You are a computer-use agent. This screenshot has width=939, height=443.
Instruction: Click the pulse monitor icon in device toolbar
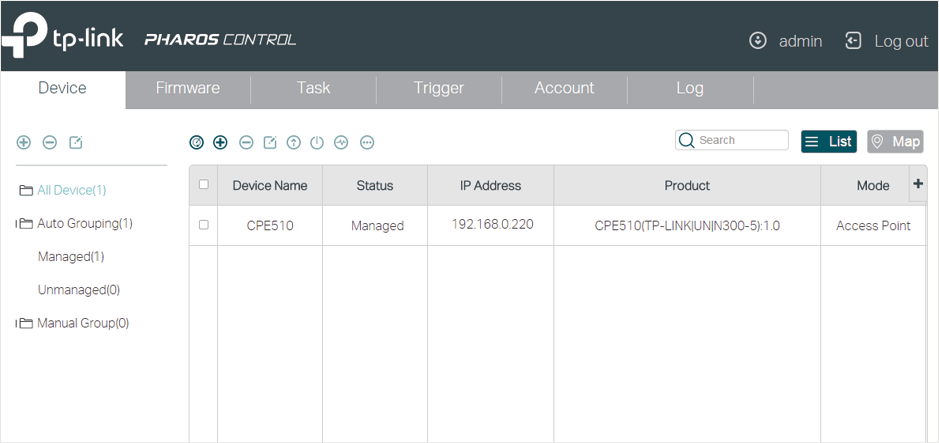[341, 142]
